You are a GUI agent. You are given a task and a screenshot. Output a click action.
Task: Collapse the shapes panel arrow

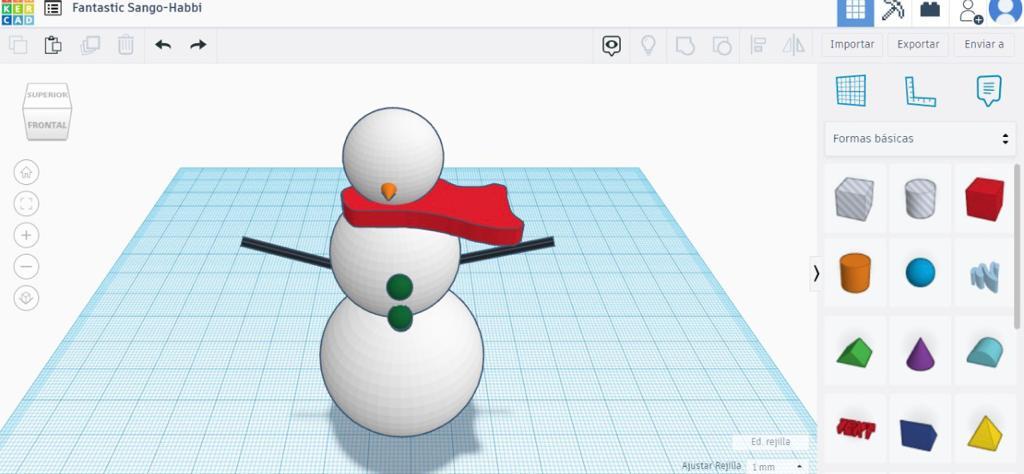point(816,274)
